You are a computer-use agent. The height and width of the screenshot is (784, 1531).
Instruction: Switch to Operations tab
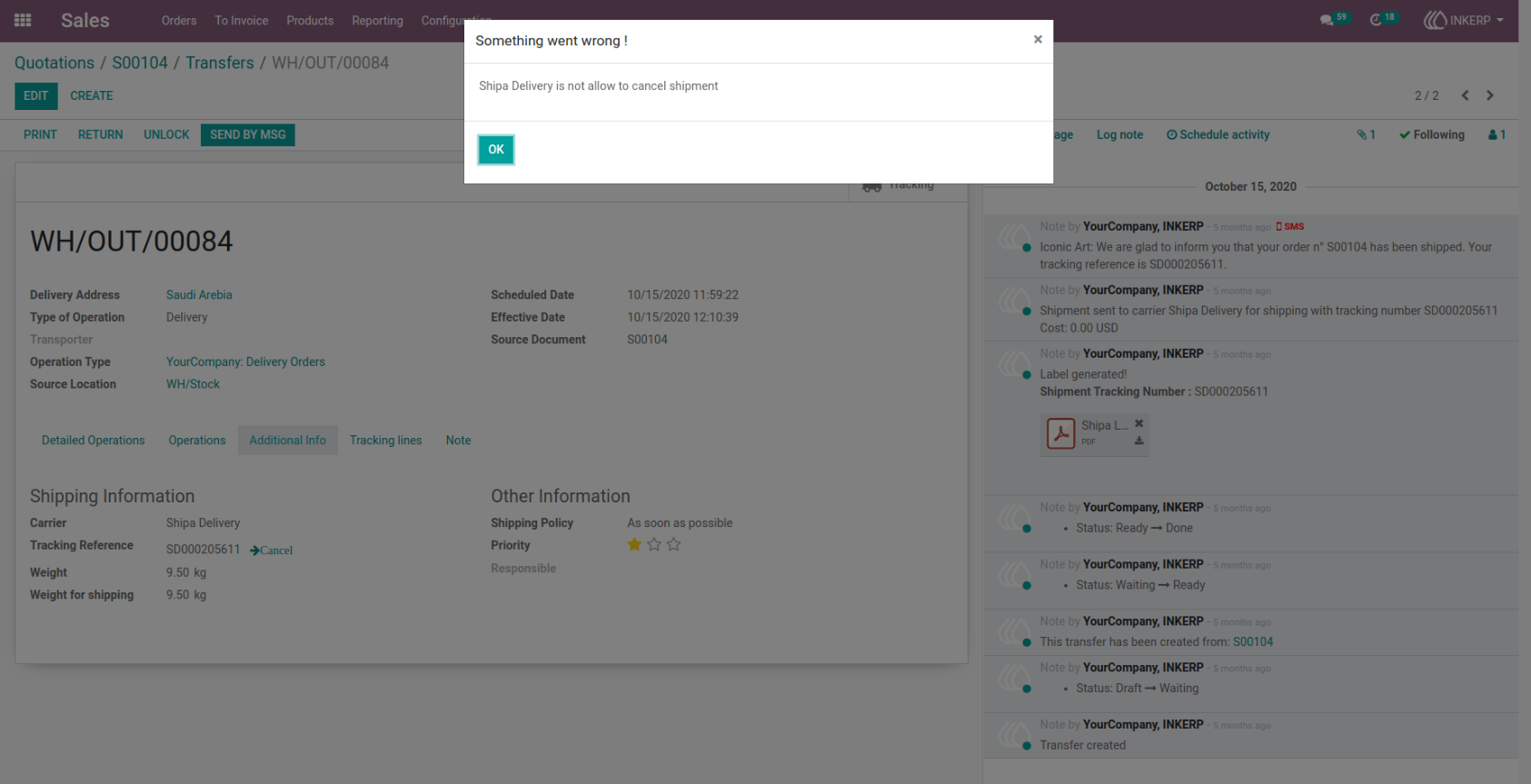click(x=197, y=441)
